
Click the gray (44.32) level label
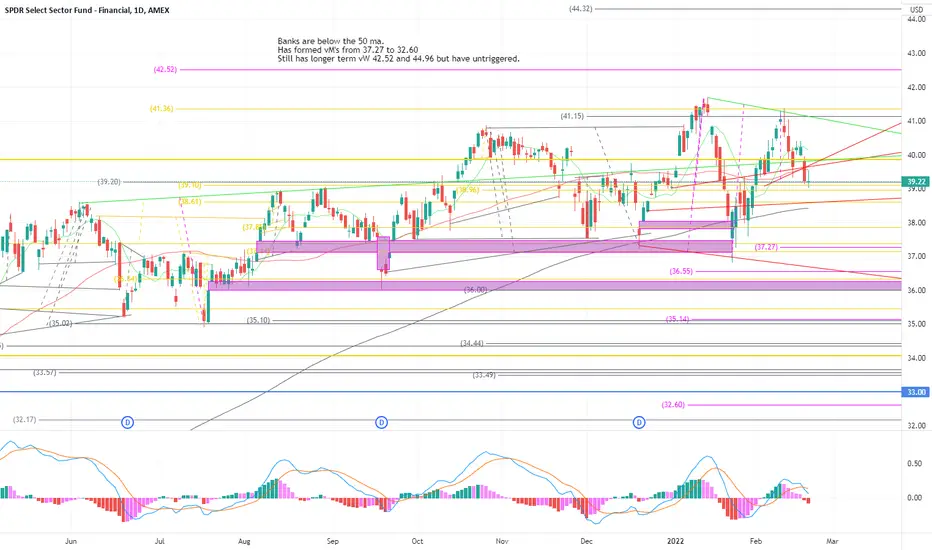pos(581,9)
